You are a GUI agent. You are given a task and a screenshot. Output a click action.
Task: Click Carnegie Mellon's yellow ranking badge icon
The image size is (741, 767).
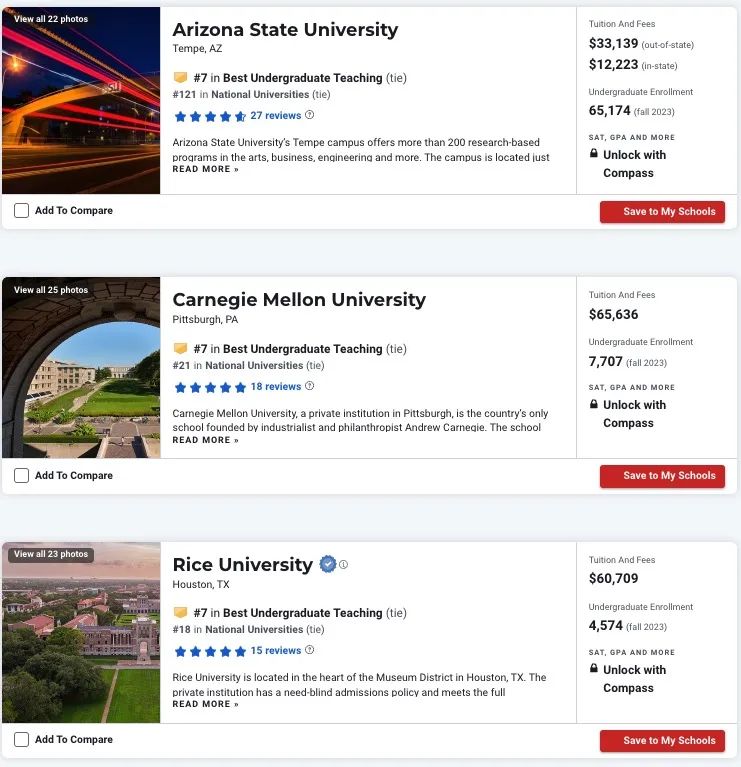180,348
